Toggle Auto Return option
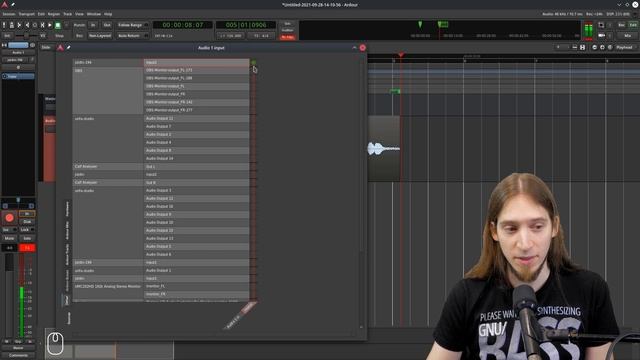 point(132,36)
